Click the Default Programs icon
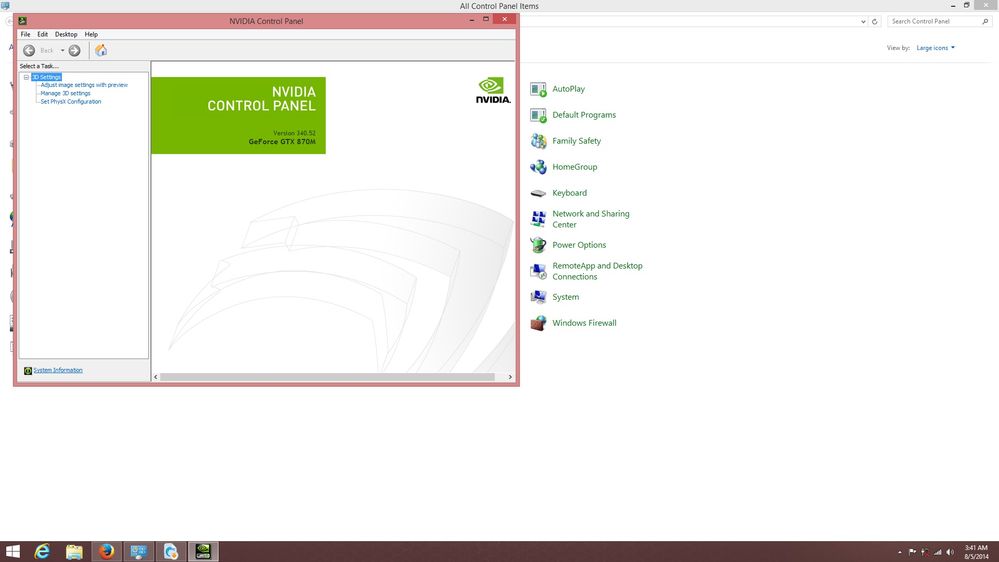999x562 pixels. click(x=538, y=115)
